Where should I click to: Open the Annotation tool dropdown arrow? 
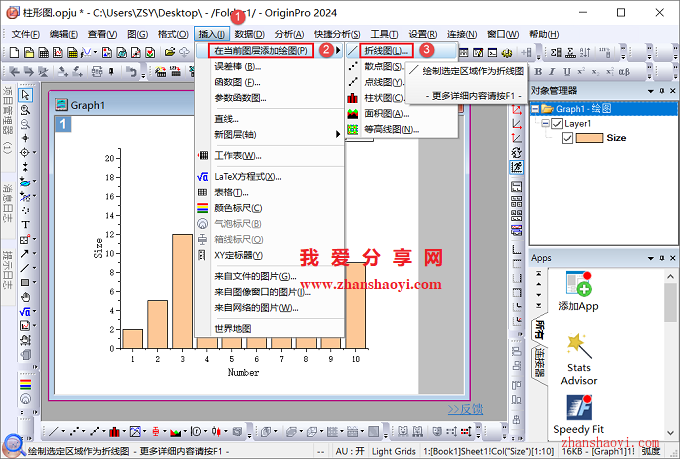[x=34, y=239]
